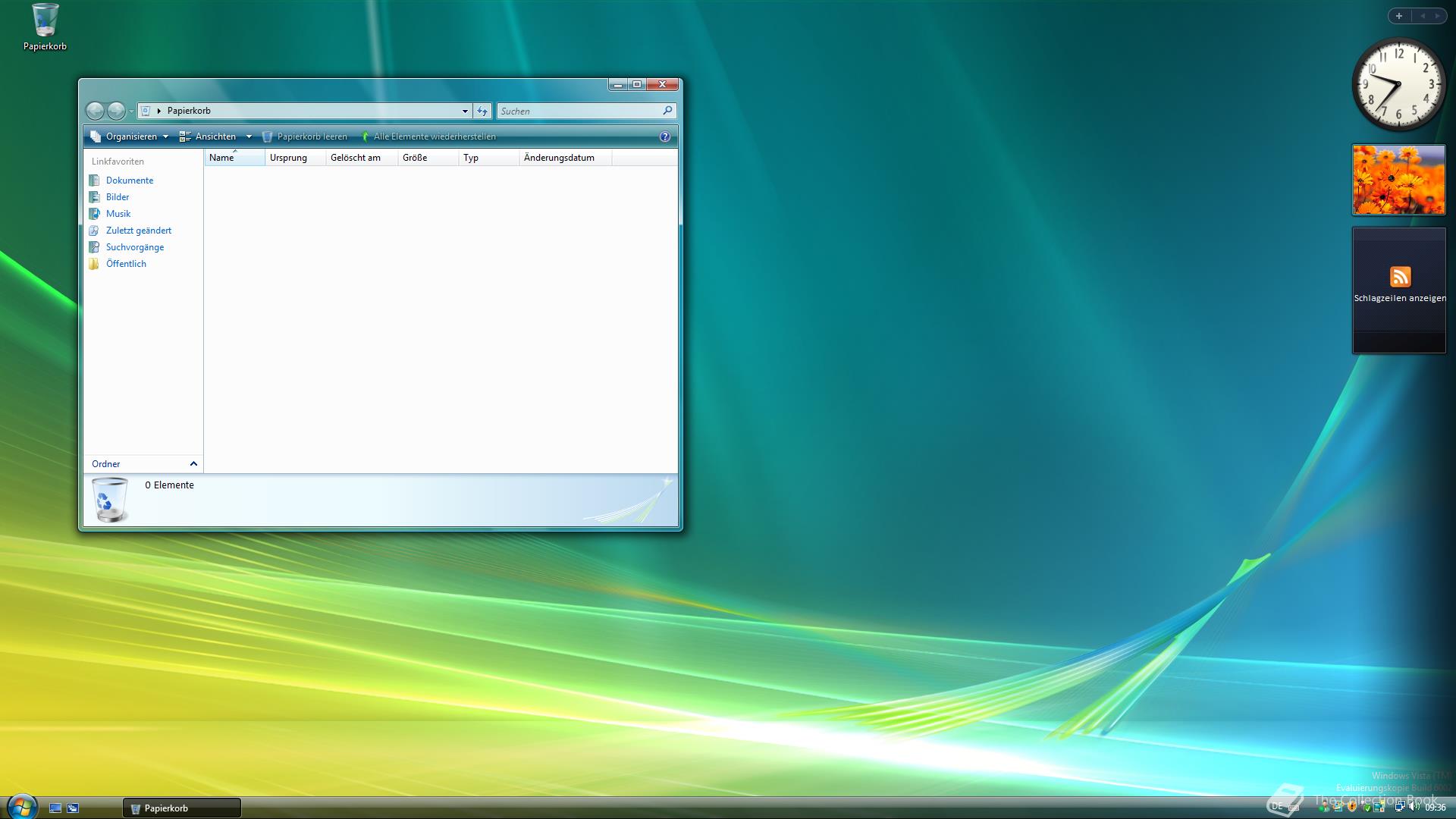Viewport: 1456px width, 819px height.
Task: Click the Show Desktop quick launch icon
Action: [x=55, y=808]
